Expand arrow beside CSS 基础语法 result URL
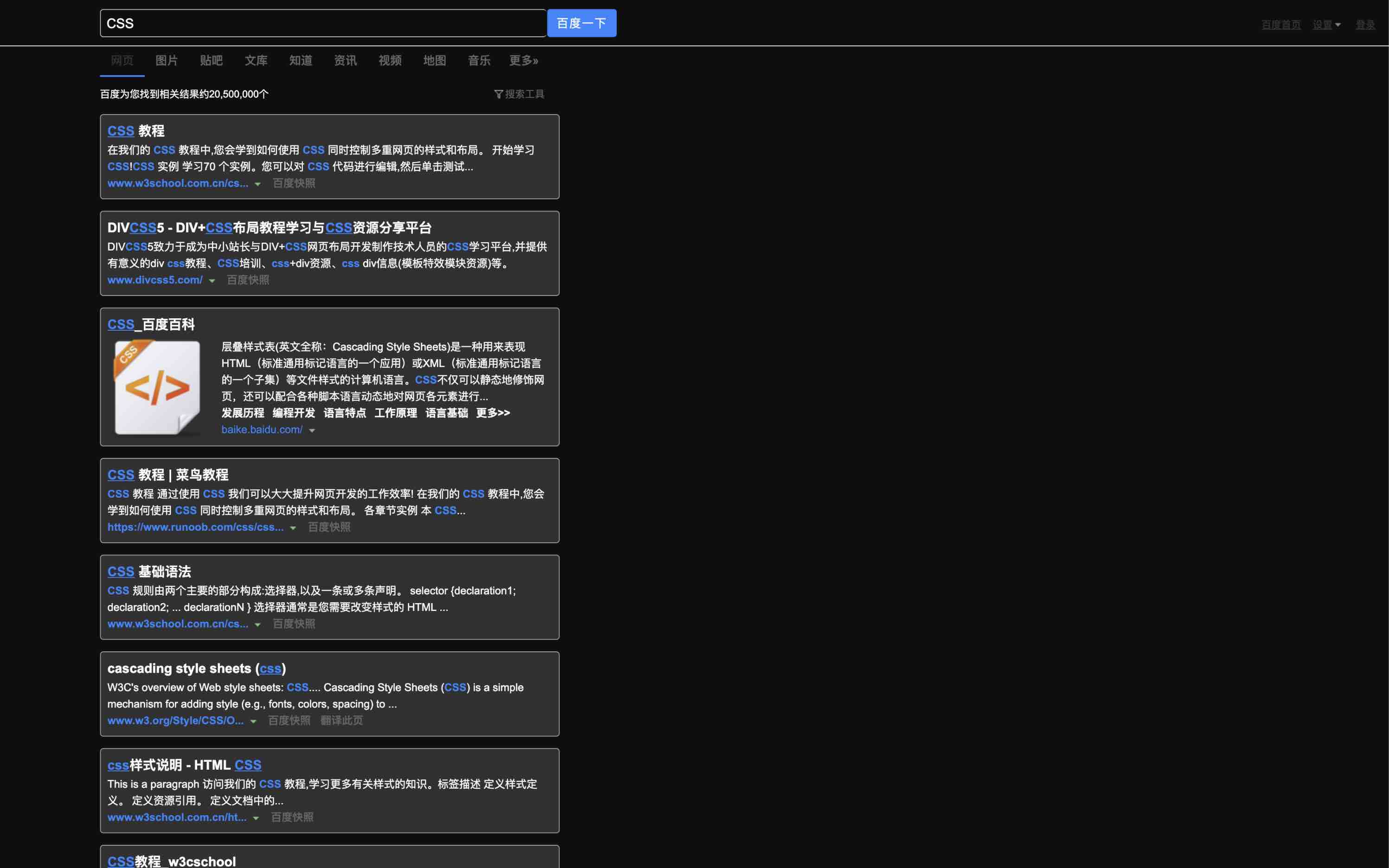1389x868 pixels. click(257, 625)
